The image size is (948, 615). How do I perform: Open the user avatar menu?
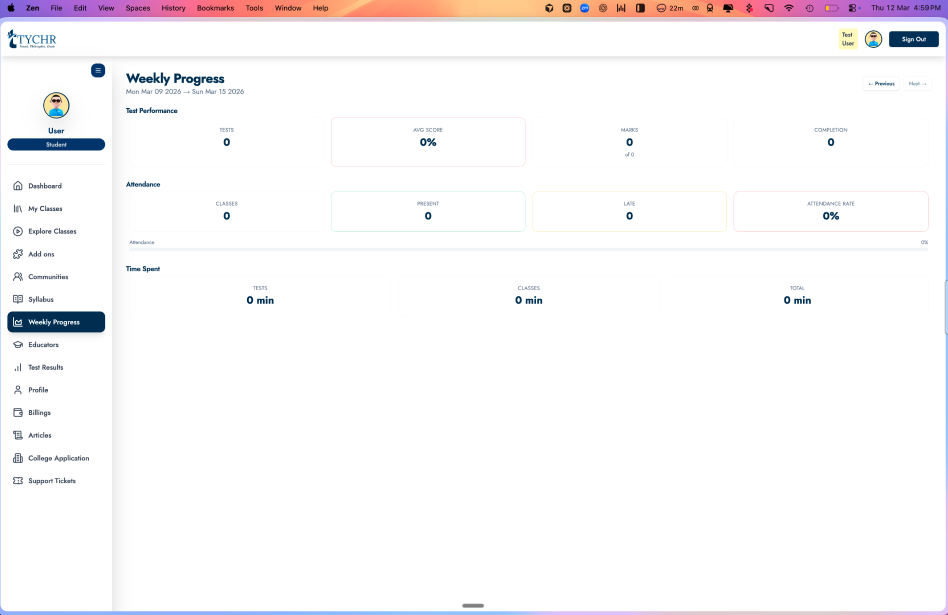(873, 39)
